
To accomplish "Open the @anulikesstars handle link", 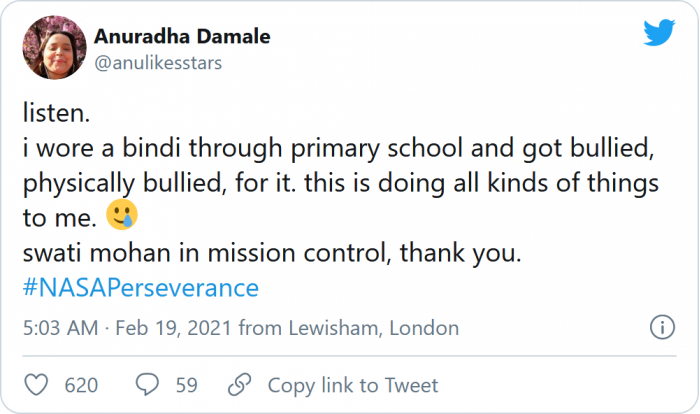I will tap(157, 62).
